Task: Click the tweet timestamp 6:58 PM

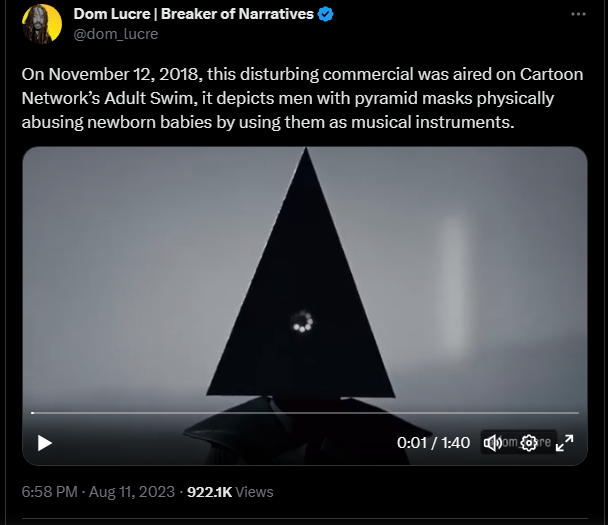Action: [x=50, y=492]
